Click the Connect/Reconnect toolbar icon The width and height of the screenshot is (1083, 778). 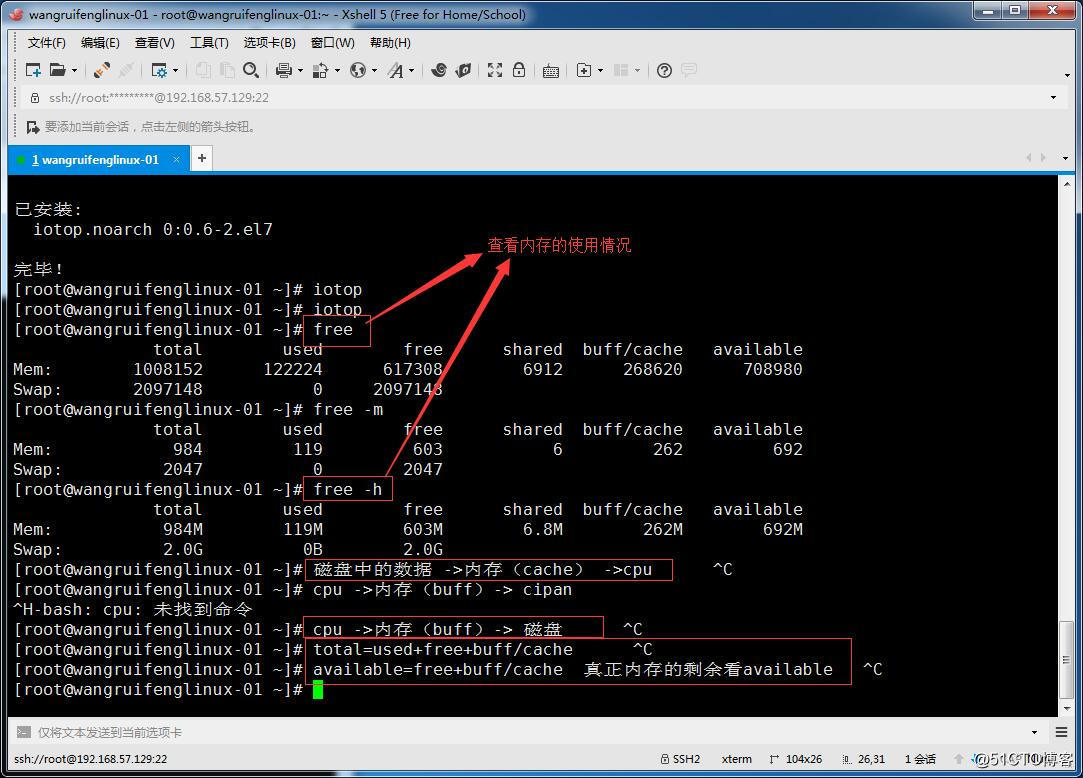pyautogui.click(x=102, y=70)
